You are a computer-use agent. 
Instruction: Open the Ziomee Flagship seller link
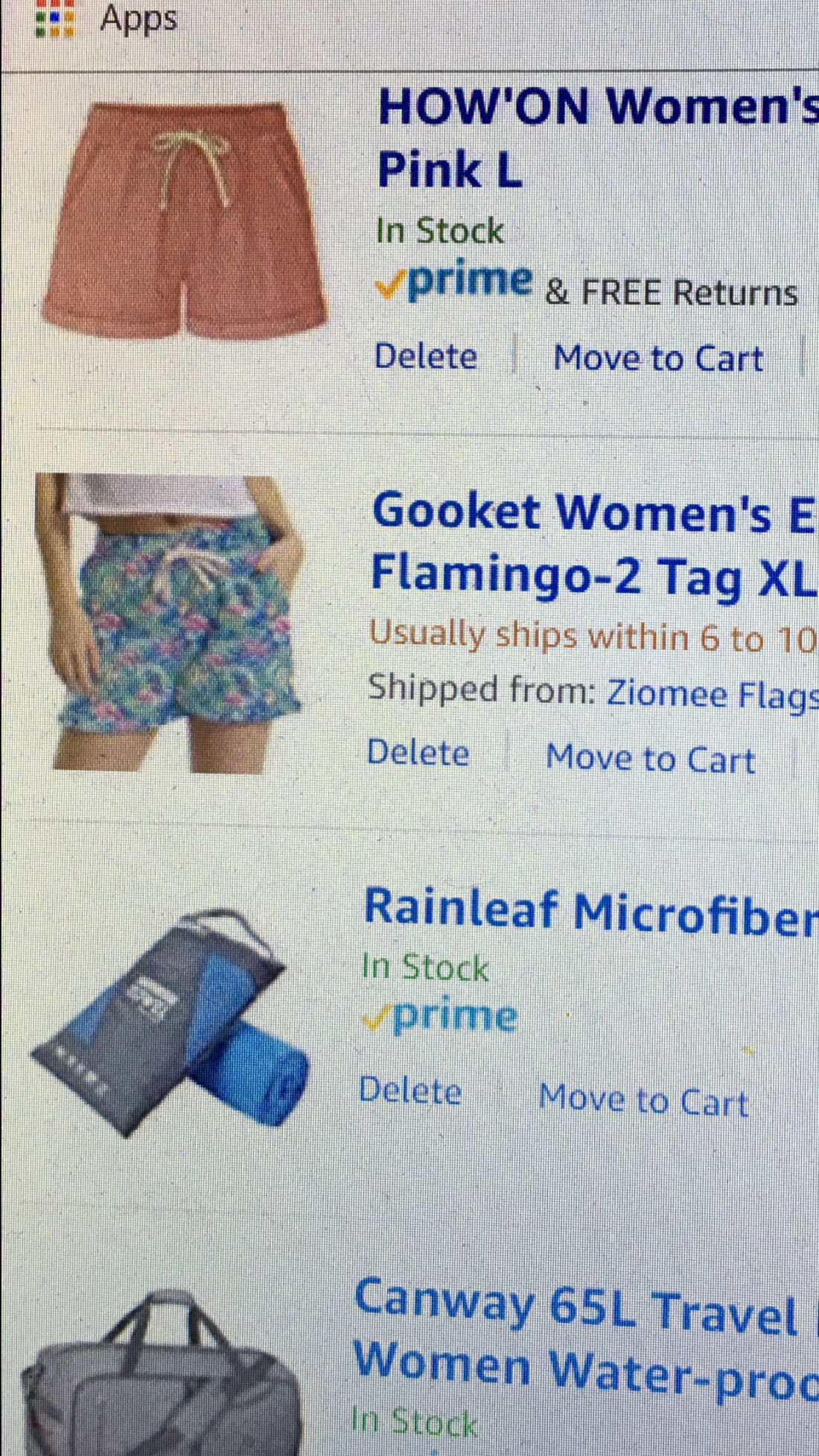(713, 695)
